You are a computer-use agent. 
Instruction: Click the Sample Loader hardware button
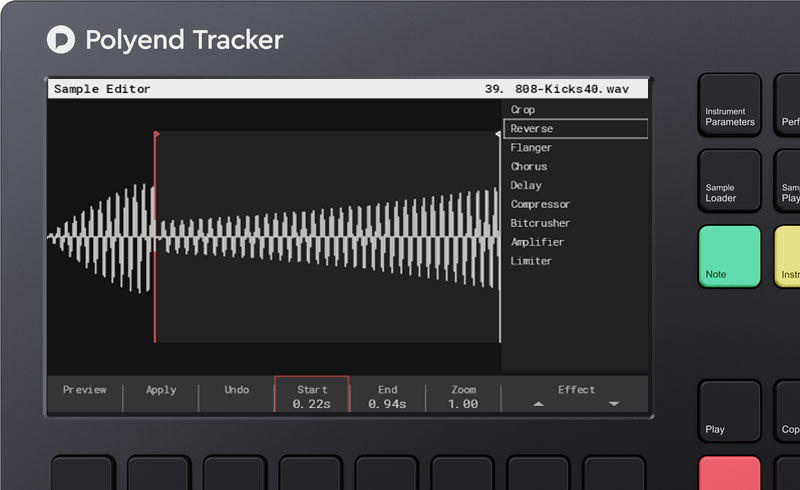coord(730,181)
